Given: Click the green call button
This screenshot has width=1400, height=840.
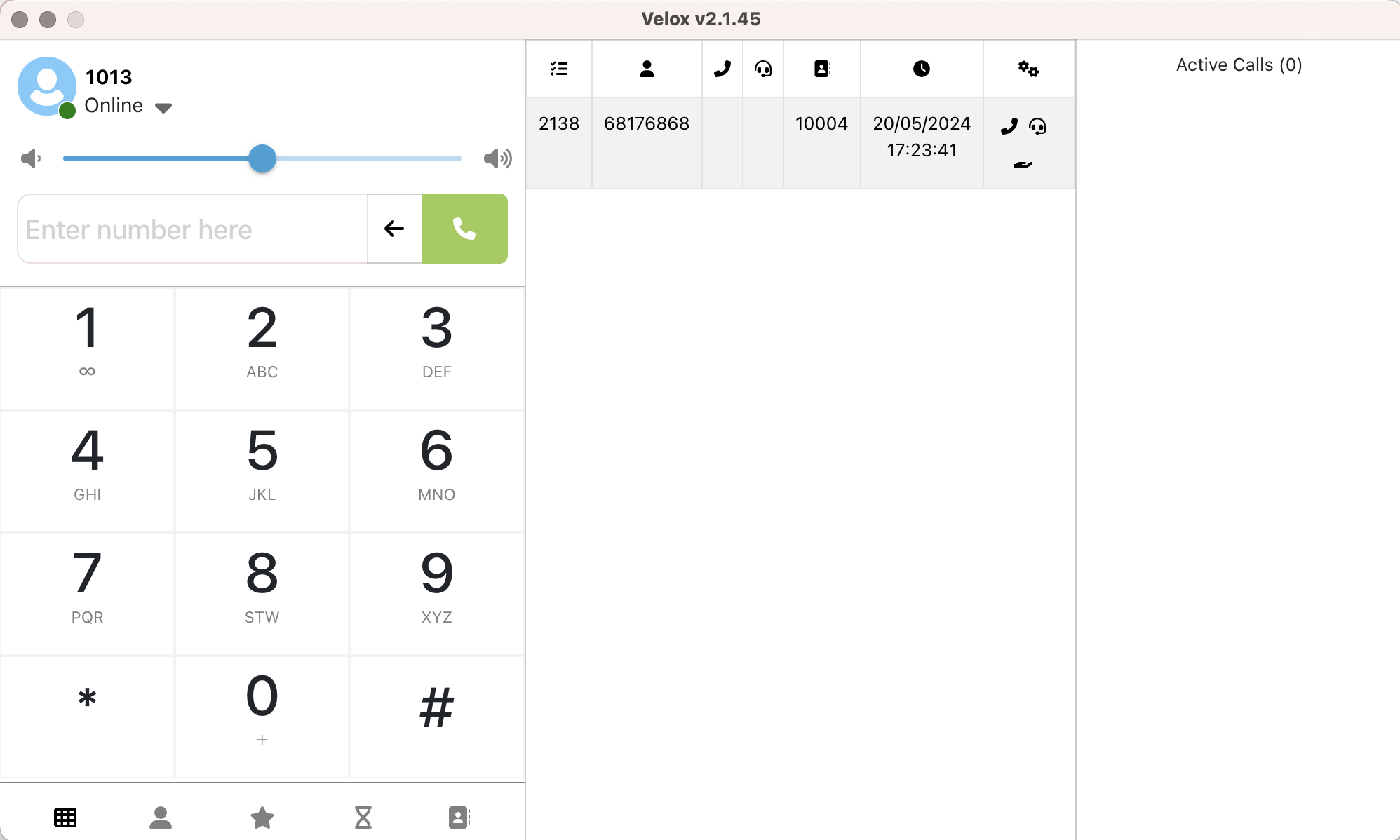Looking at the screenshot, I should click(464, 229).
